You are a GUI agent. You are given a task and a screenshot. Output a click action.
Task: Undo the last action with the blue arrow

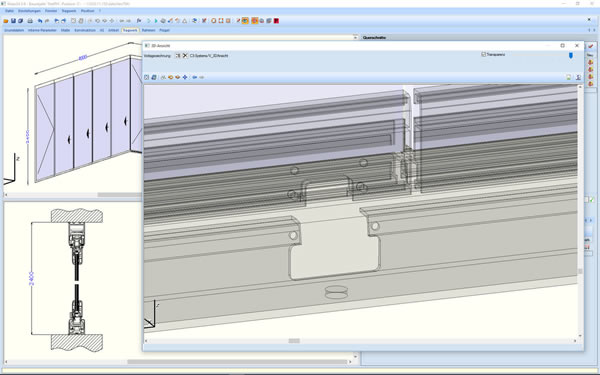tap(40, 21)
